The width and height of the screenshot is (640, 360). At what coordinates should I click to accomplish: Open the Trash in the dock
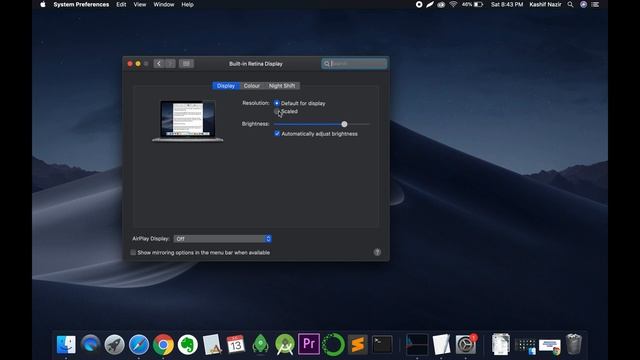pos(574,344)
